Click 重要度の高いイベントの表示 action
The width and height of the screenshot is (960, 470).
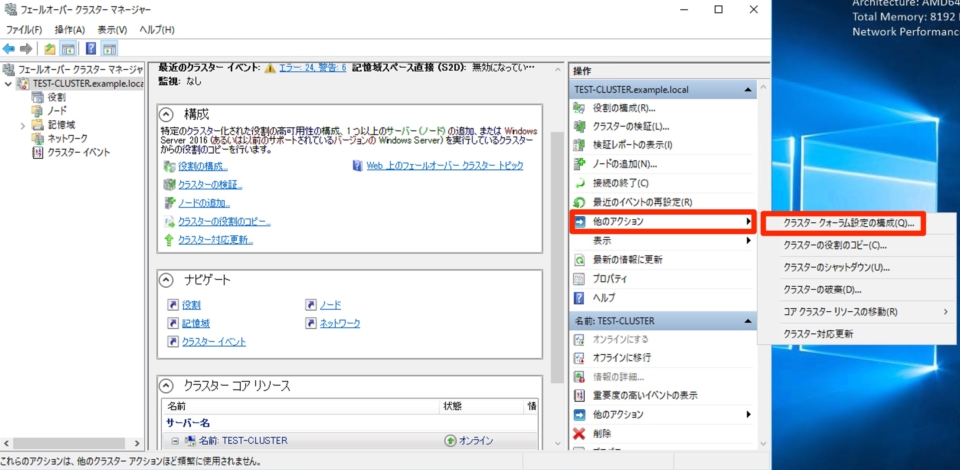645,395
